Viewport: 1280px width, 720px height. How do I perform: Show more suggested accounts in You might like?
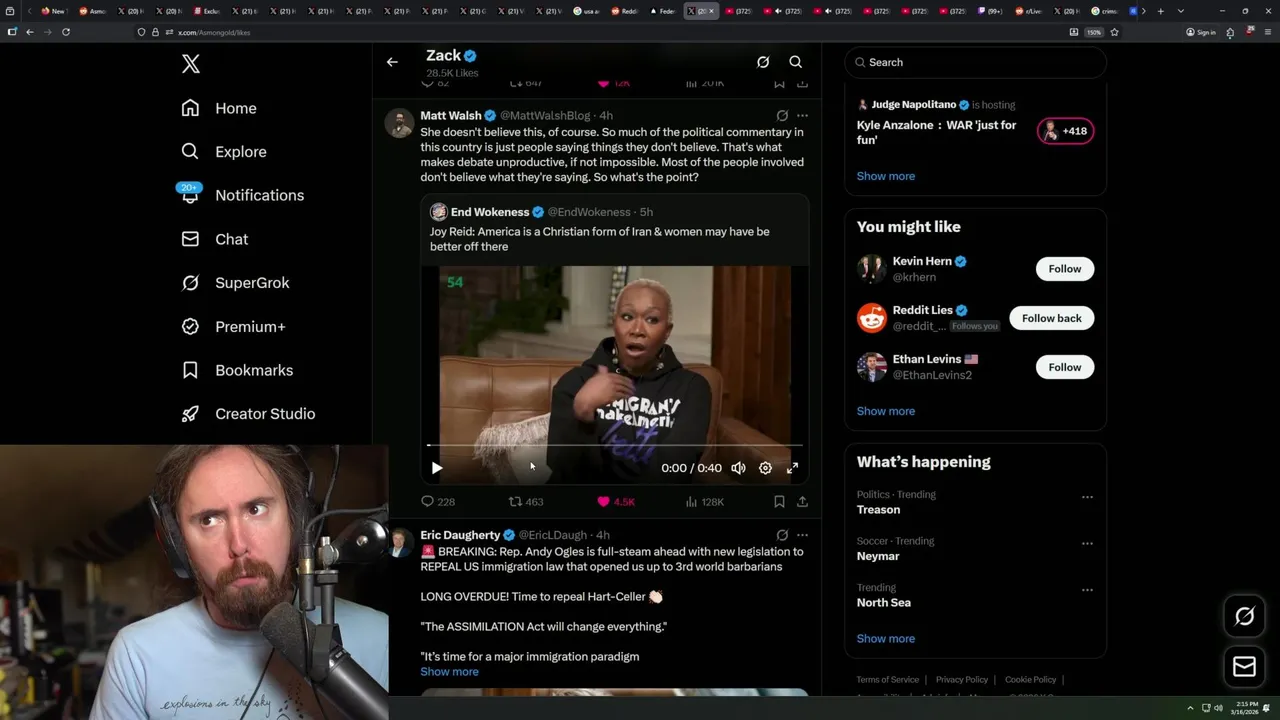coord(885,411)
